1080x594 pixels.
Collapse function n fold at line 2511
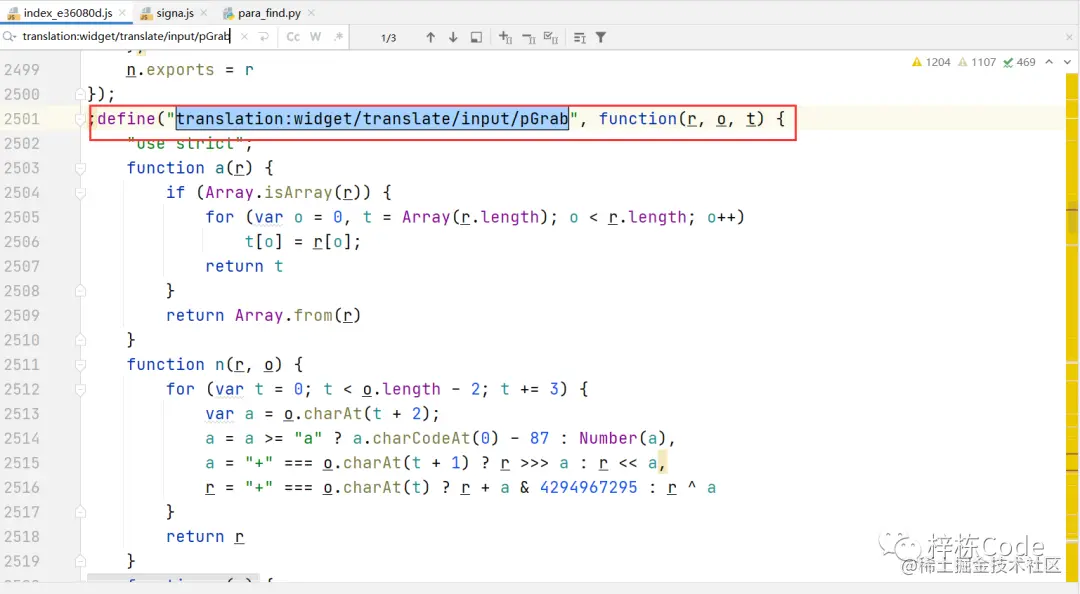pos(81,365)
